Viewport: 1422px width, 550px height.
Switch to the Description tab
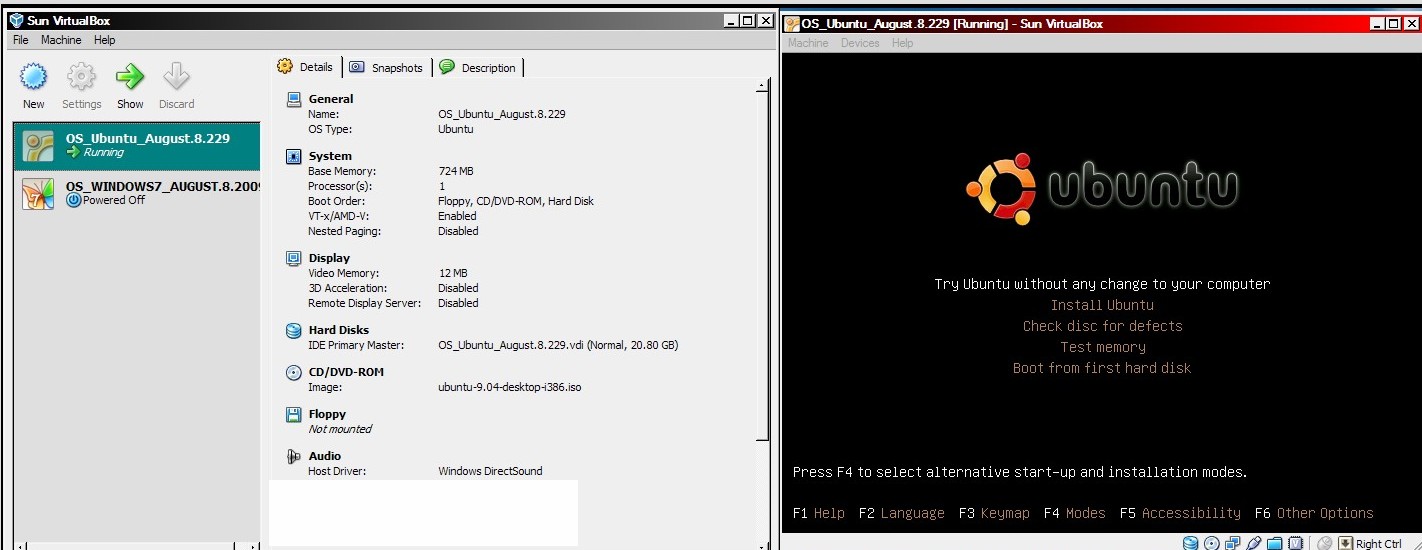pos(478,67)
